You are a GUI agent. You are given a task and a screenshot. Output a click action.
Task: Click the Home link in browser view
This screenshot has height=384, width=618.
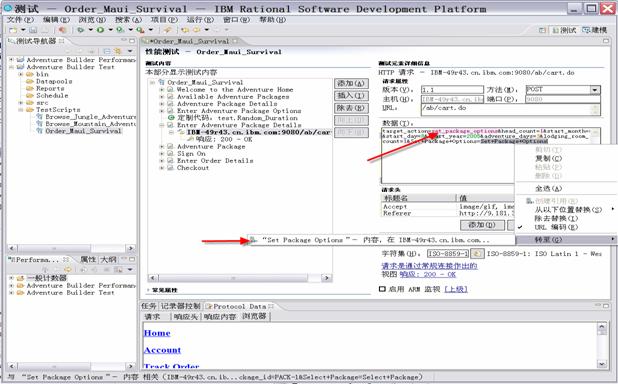coord(157,333)
